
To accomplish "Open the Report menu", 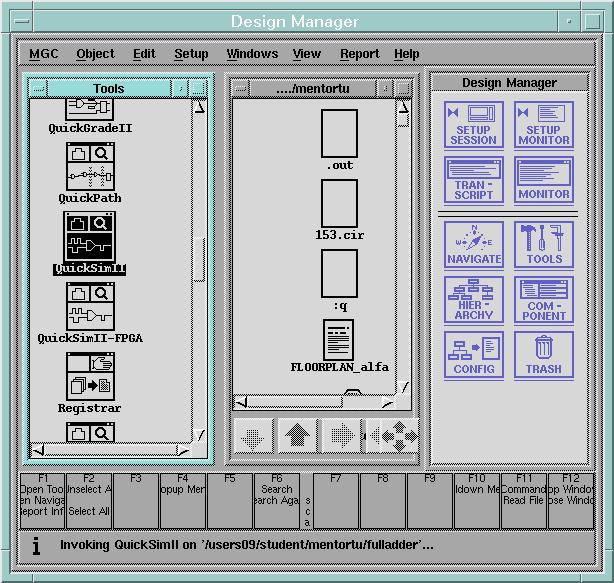I will click(359, 54).
